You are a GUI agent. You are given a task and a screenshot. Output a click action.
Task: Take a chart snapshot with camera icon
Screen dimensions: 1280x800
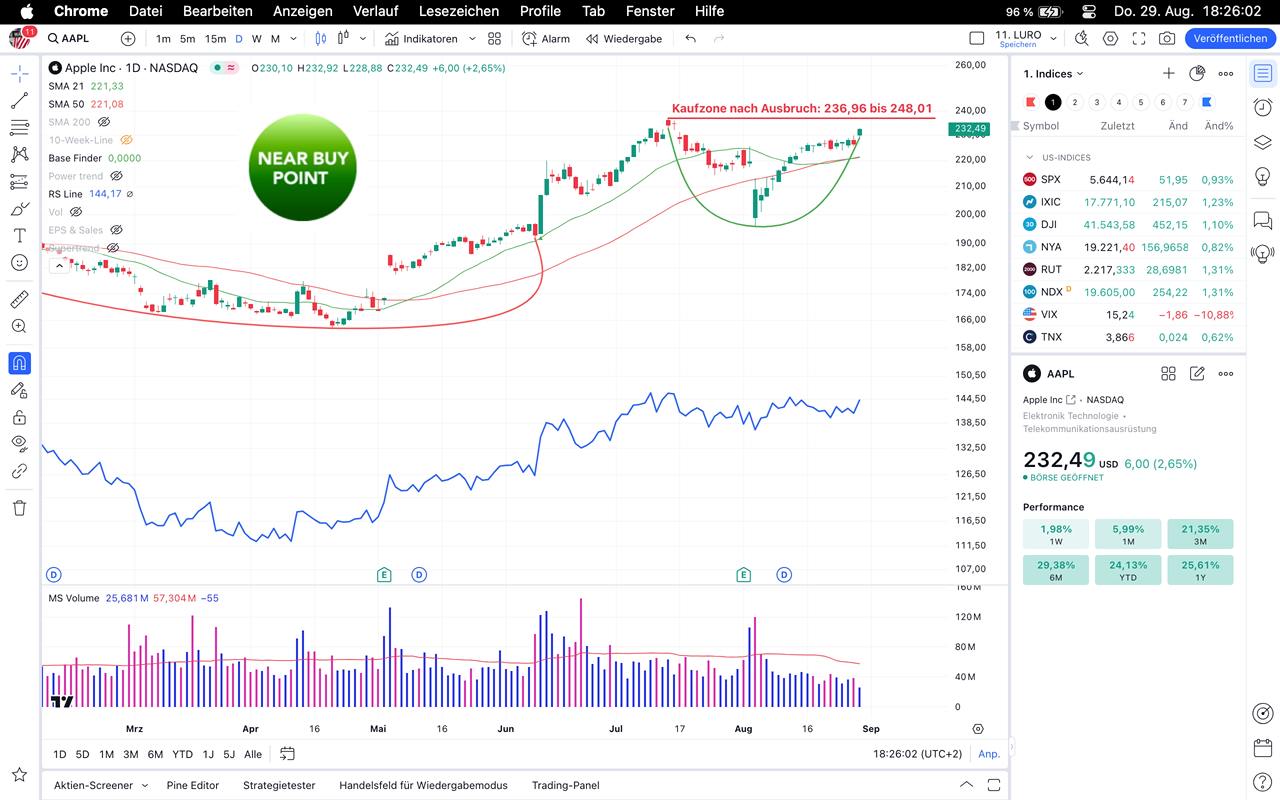coord(1167,38)
